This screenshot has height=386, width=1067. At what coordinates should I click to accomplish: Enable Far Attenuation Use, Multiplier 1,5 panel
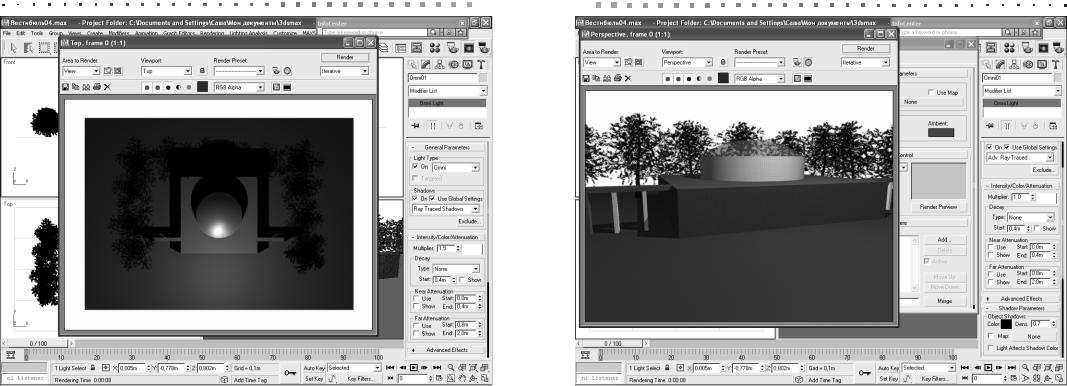[x=417, y=325]
